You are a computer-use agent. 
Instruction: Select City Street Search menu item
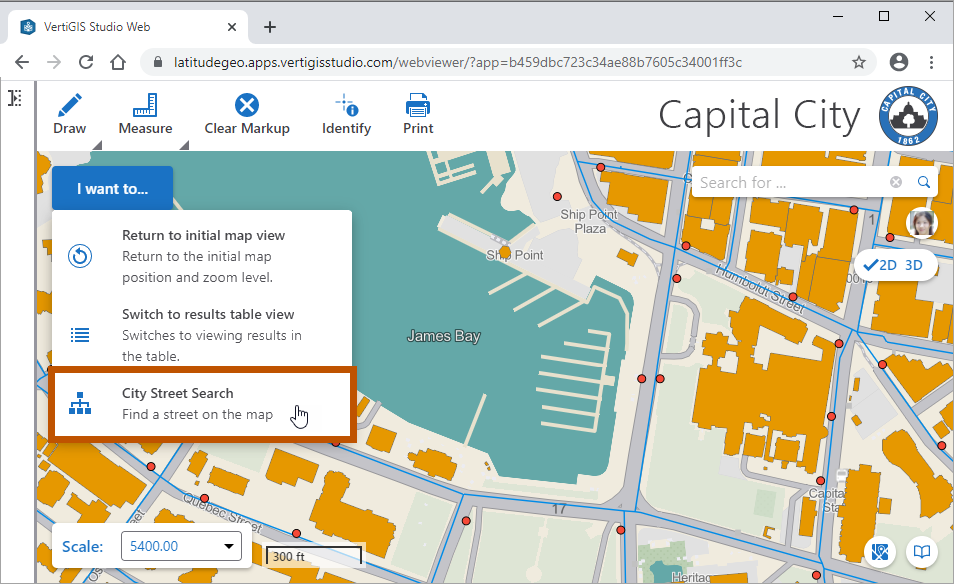pos(203,404)
